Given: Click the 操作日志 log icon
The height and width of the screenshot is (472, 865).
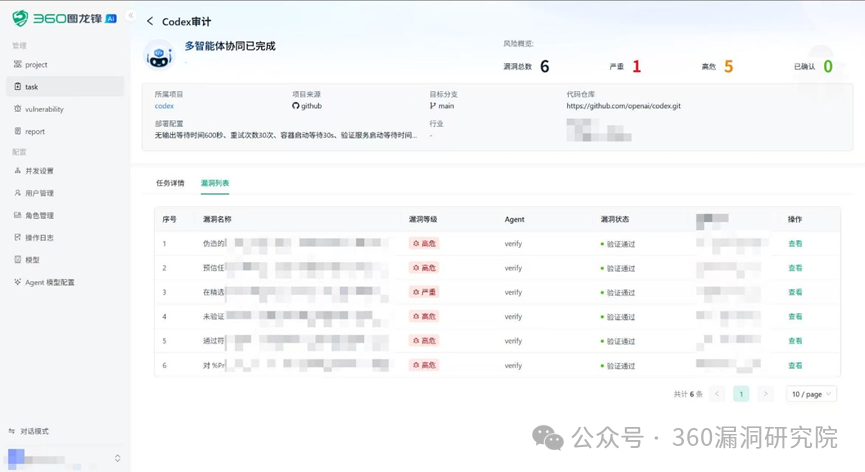Looking at the screenshot, I should [x=18, y=237].
